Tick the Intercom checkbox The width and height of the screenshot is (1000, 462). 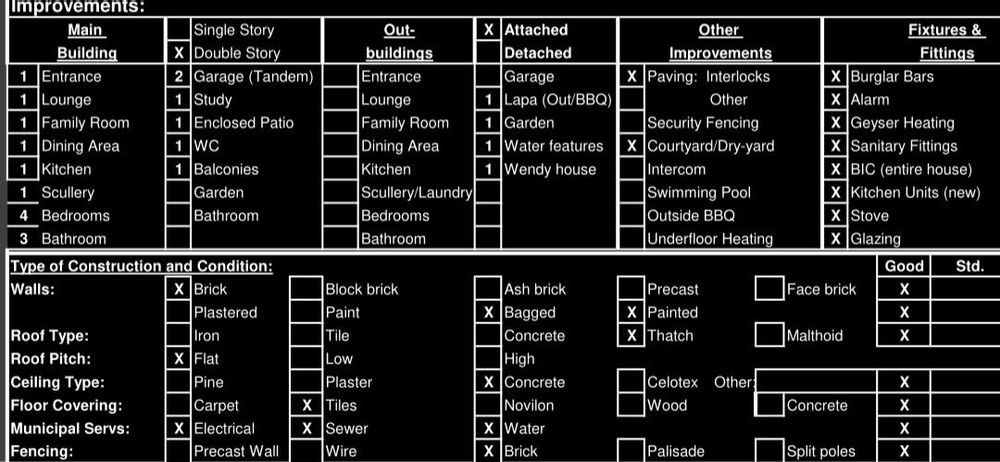point(632,169)
